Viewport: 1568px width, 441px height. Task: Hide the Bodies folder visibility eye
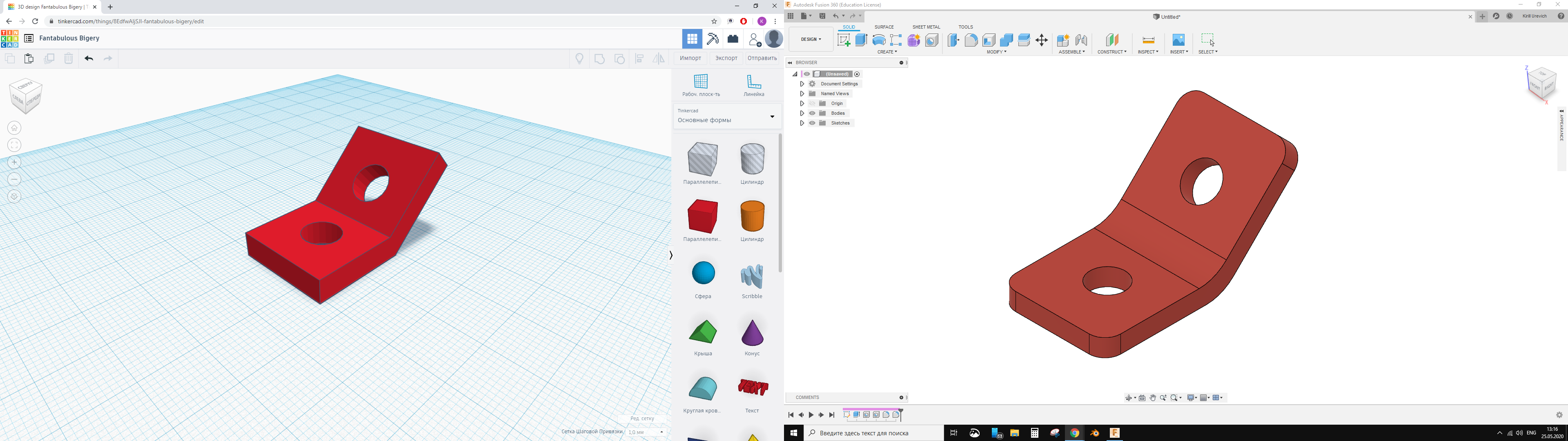(x=812, y=113)
